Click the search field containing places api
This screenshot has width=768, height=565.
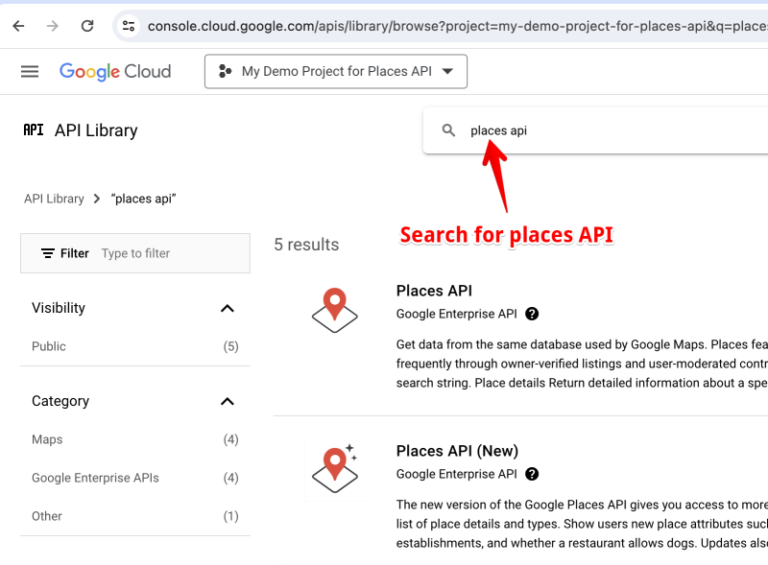(x=595, y=131)
